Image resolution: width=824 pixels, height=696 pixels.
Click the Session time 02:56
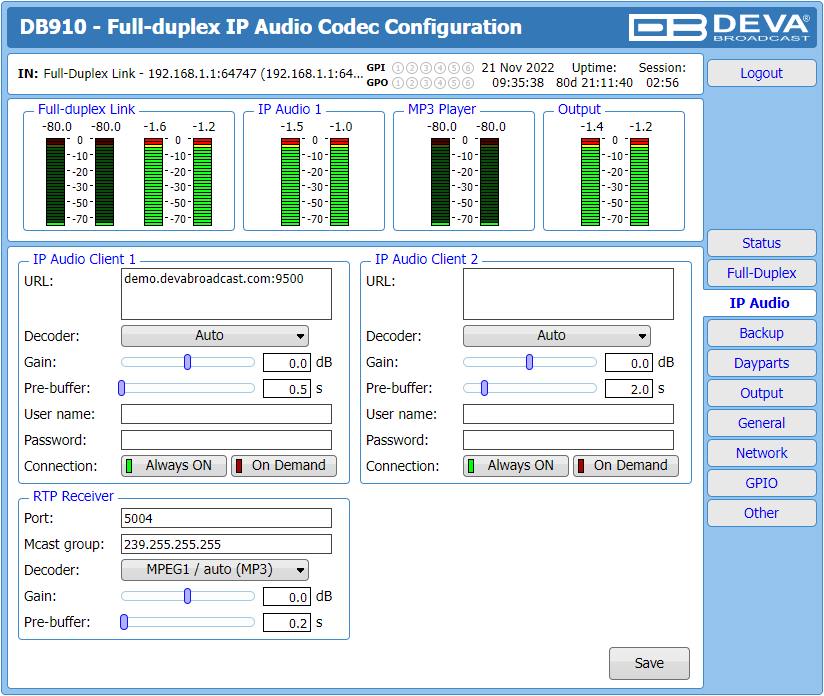pos(662,83)
